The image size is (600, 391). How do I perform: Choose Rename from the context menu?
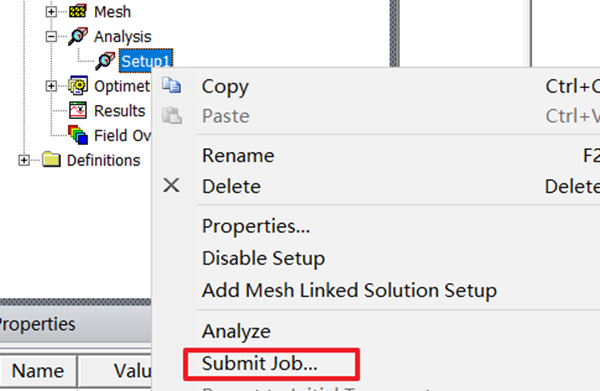[238, 156]
